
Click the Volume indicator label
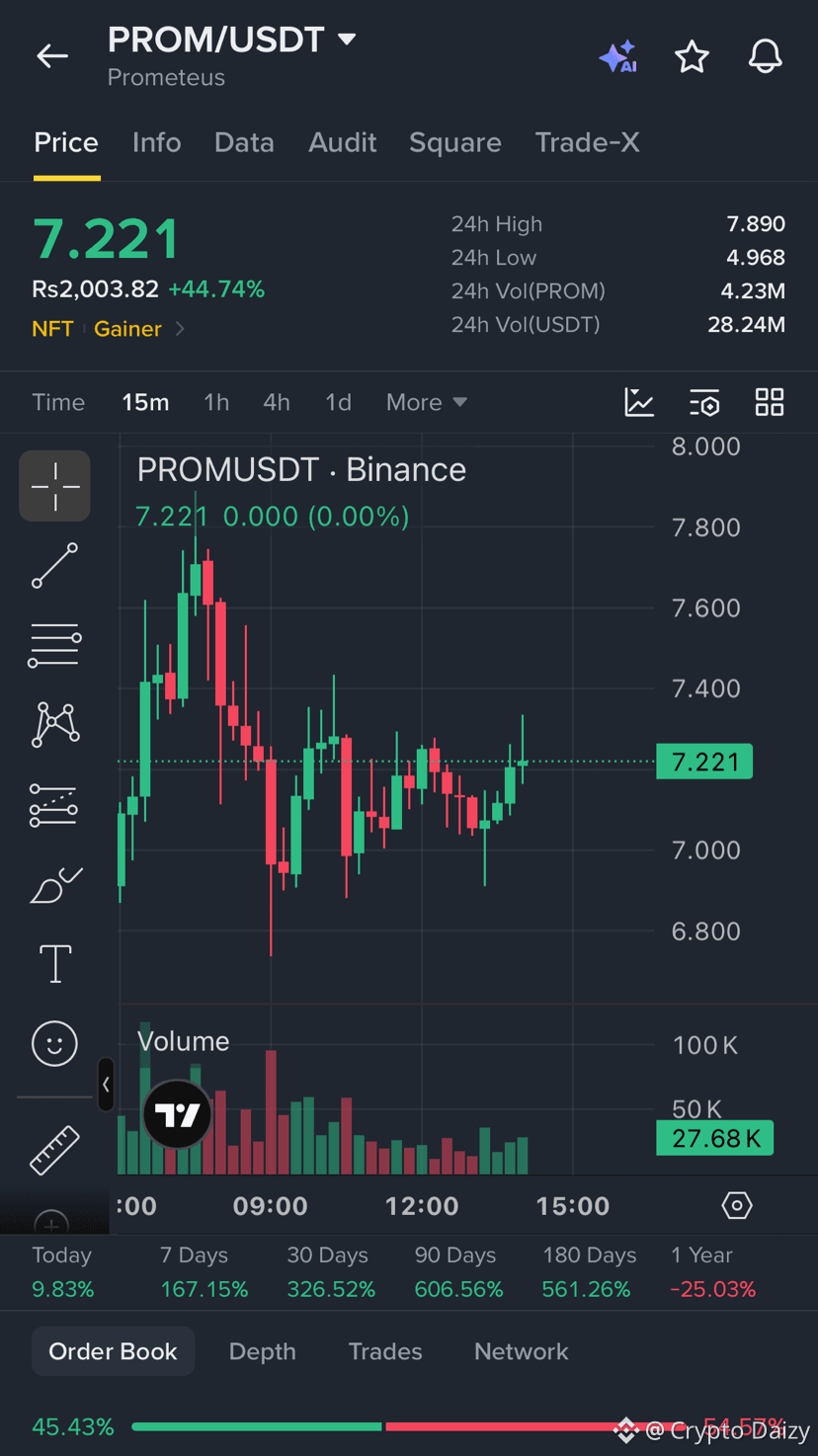click(184, 1041)
